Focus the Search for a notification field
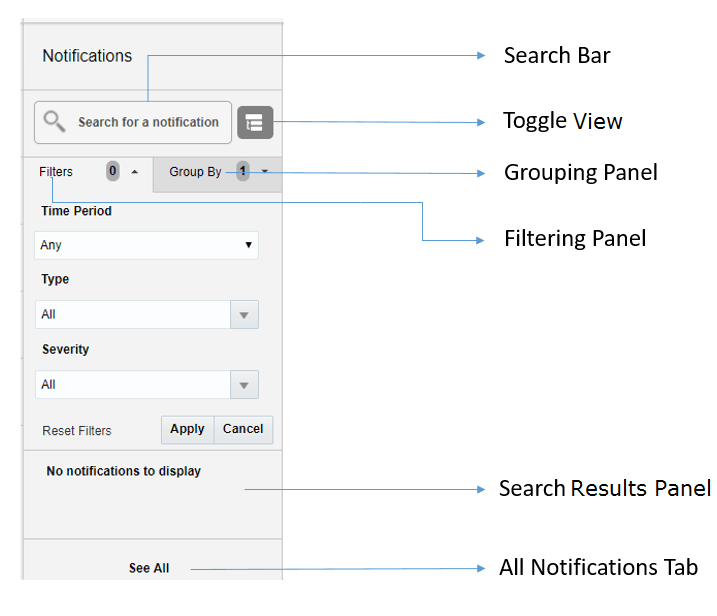 coord(133,123)
